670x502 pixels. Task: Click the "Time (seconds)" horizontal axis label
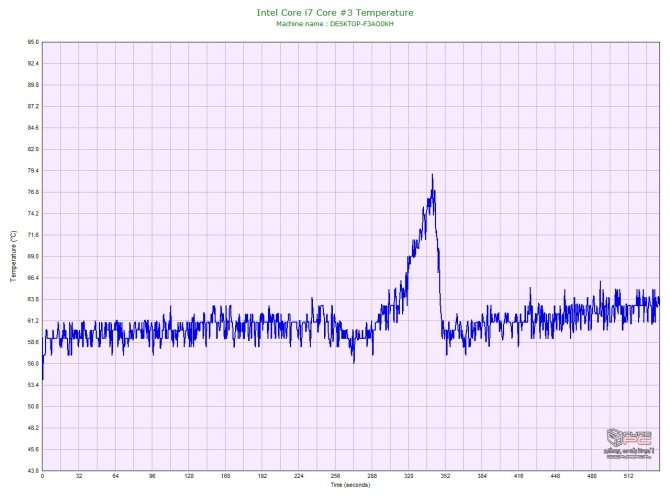pyautogui.click(x=350, y=485)
